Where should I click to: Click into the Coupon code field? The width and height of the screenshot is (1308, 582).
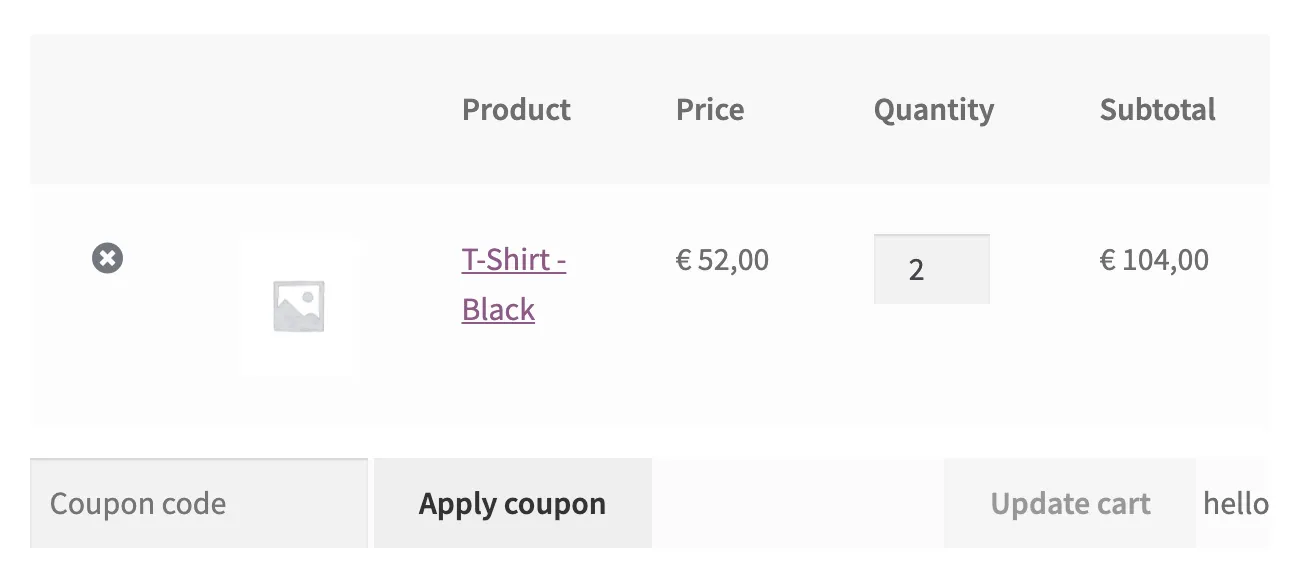(x=198, y=504)
